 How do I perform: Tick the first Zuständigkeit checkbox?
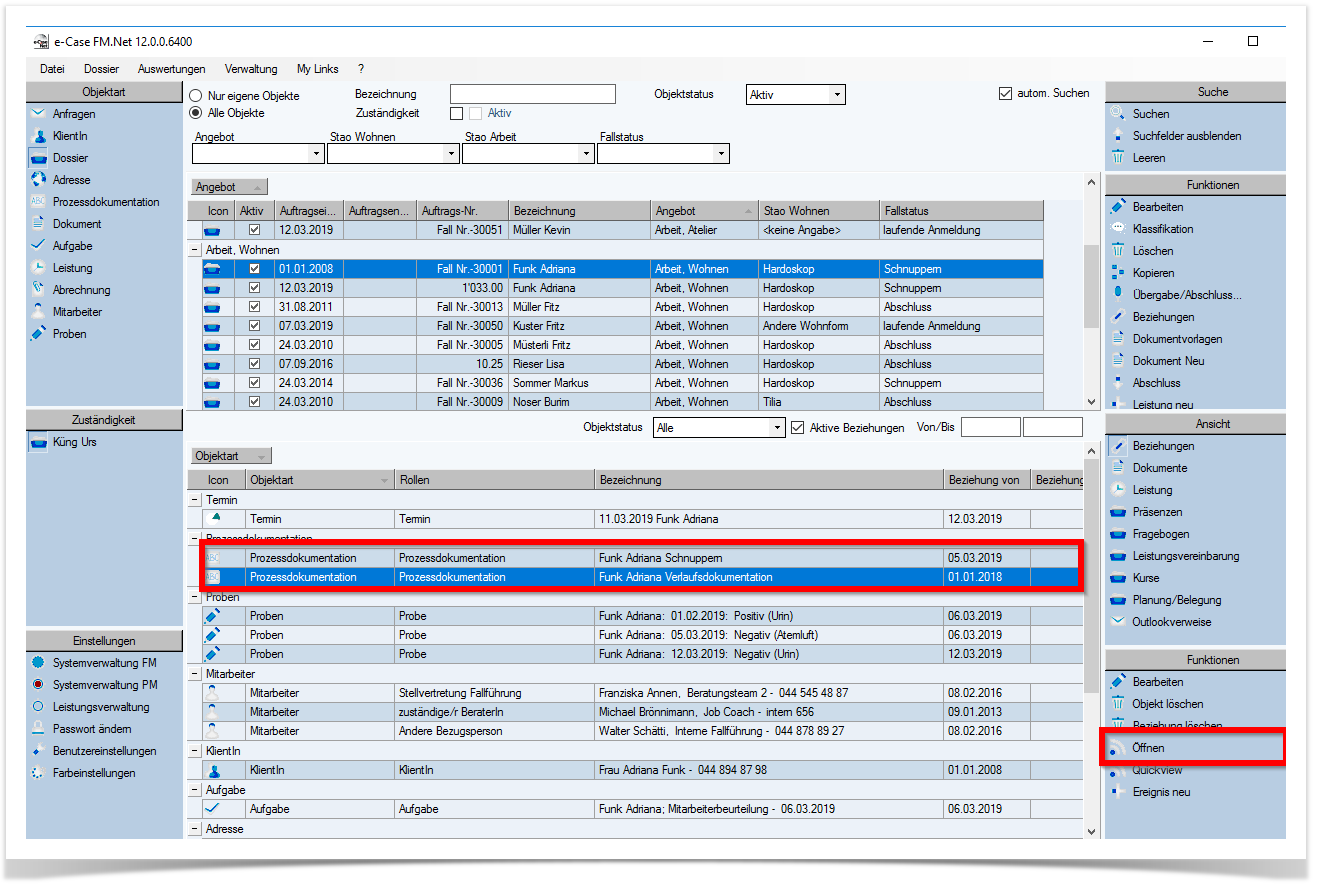457,113
